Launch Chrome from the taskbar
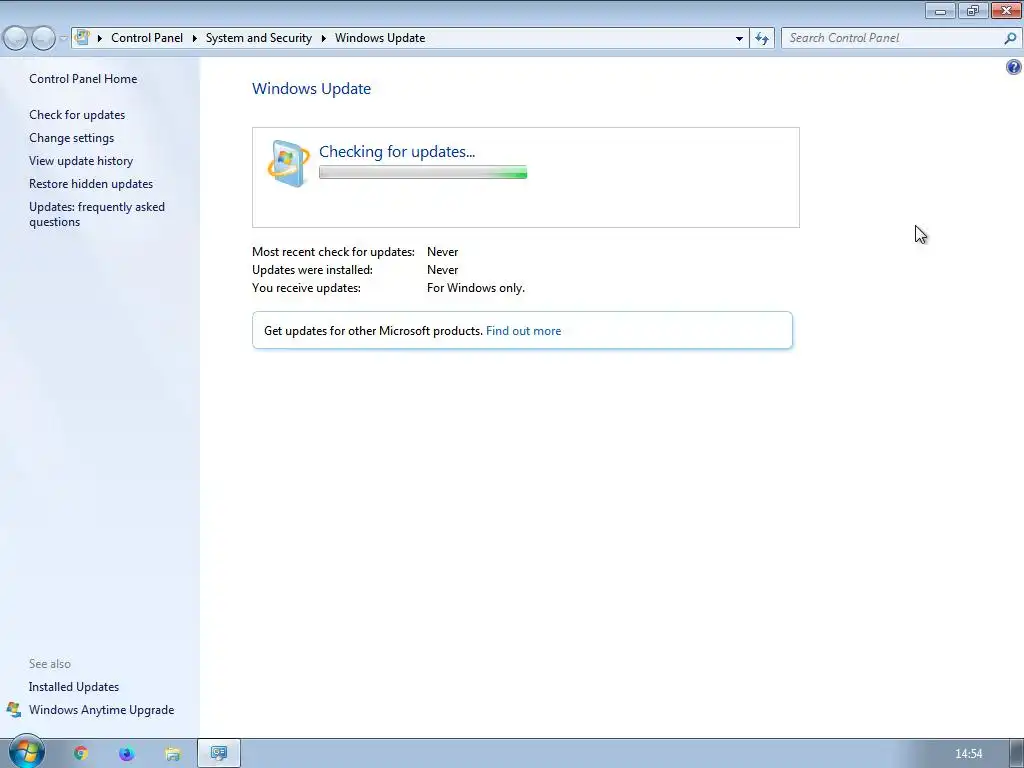Screen dimensions: 1024x768 [80, 754]
